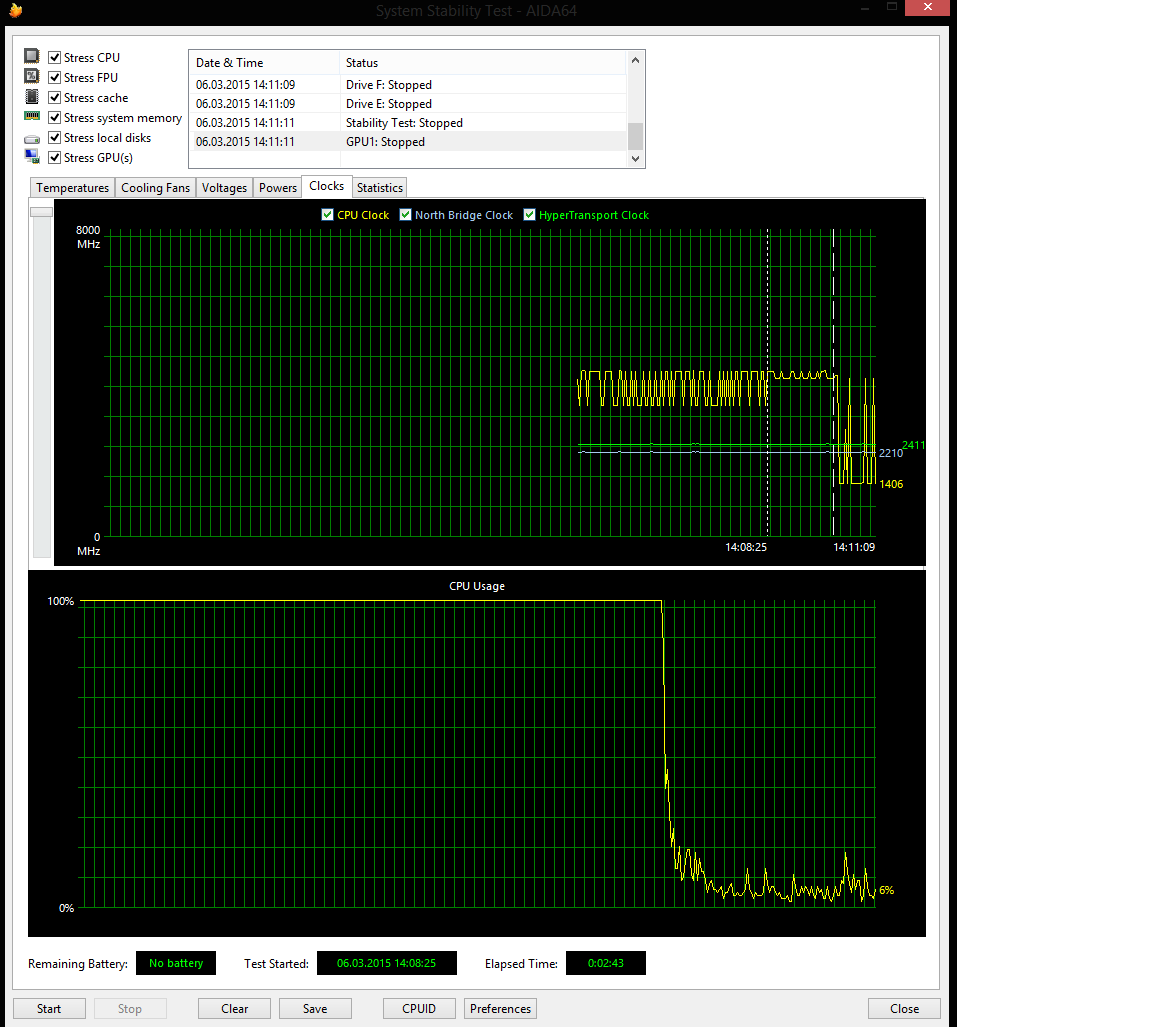Viewport: 1152px width, 1027px height.
Task: Click the 14:08:25 timeline marker label
Action: (746, 547)
